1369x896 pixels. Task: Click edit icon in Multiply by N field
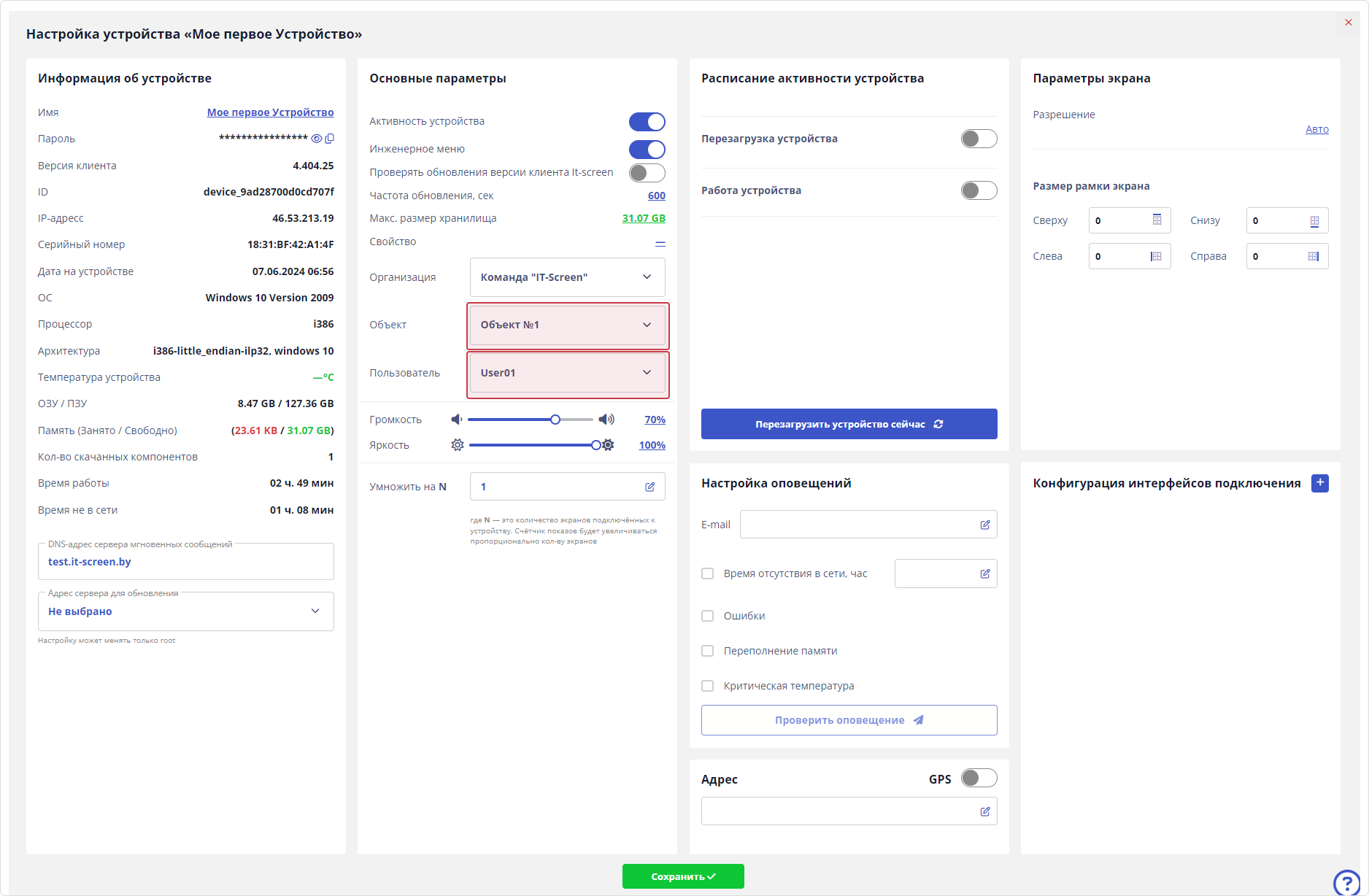(649, 487)
